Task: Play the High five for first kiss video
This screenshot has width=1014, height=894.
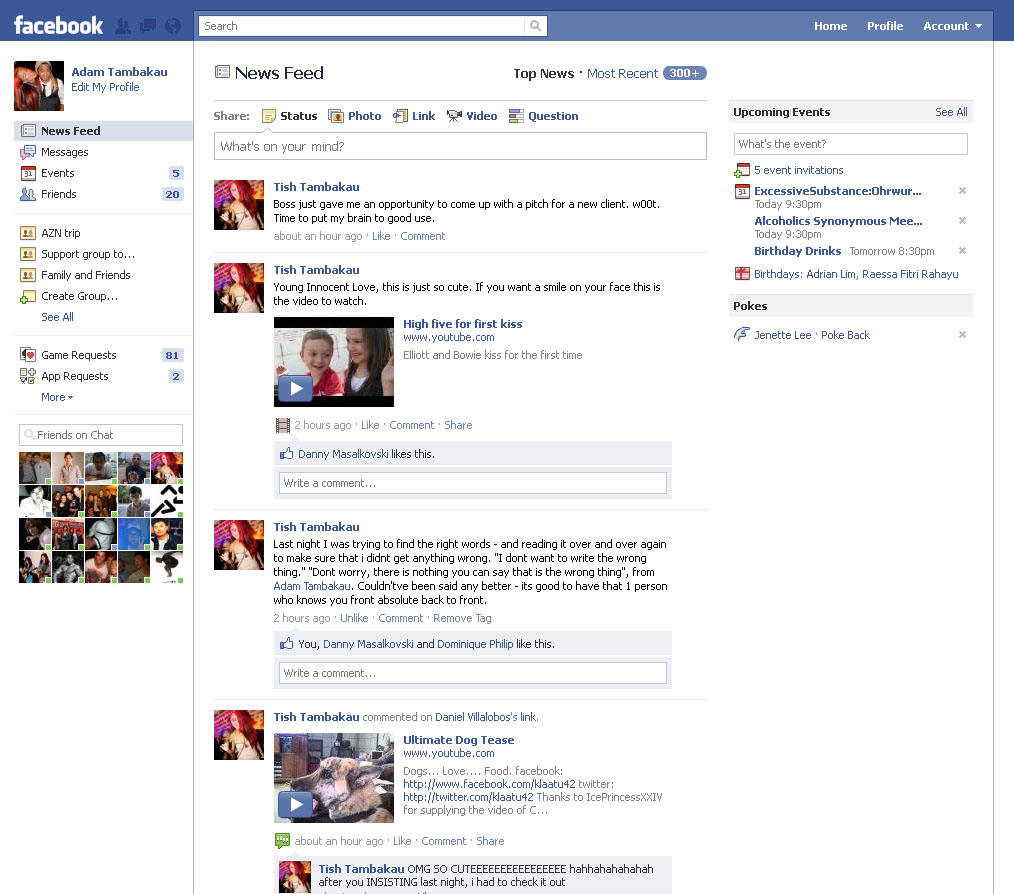Action: (x=296, y=388)
